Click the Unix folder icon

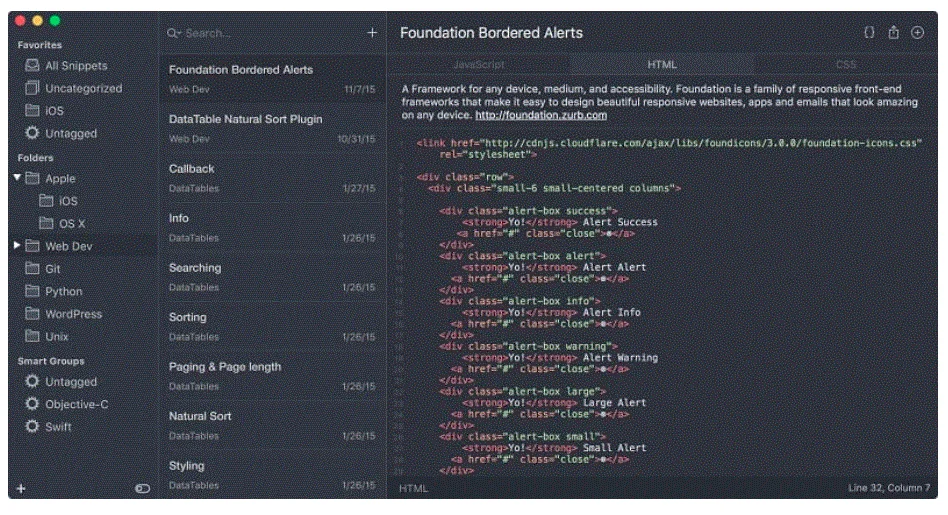pos(32,335)
